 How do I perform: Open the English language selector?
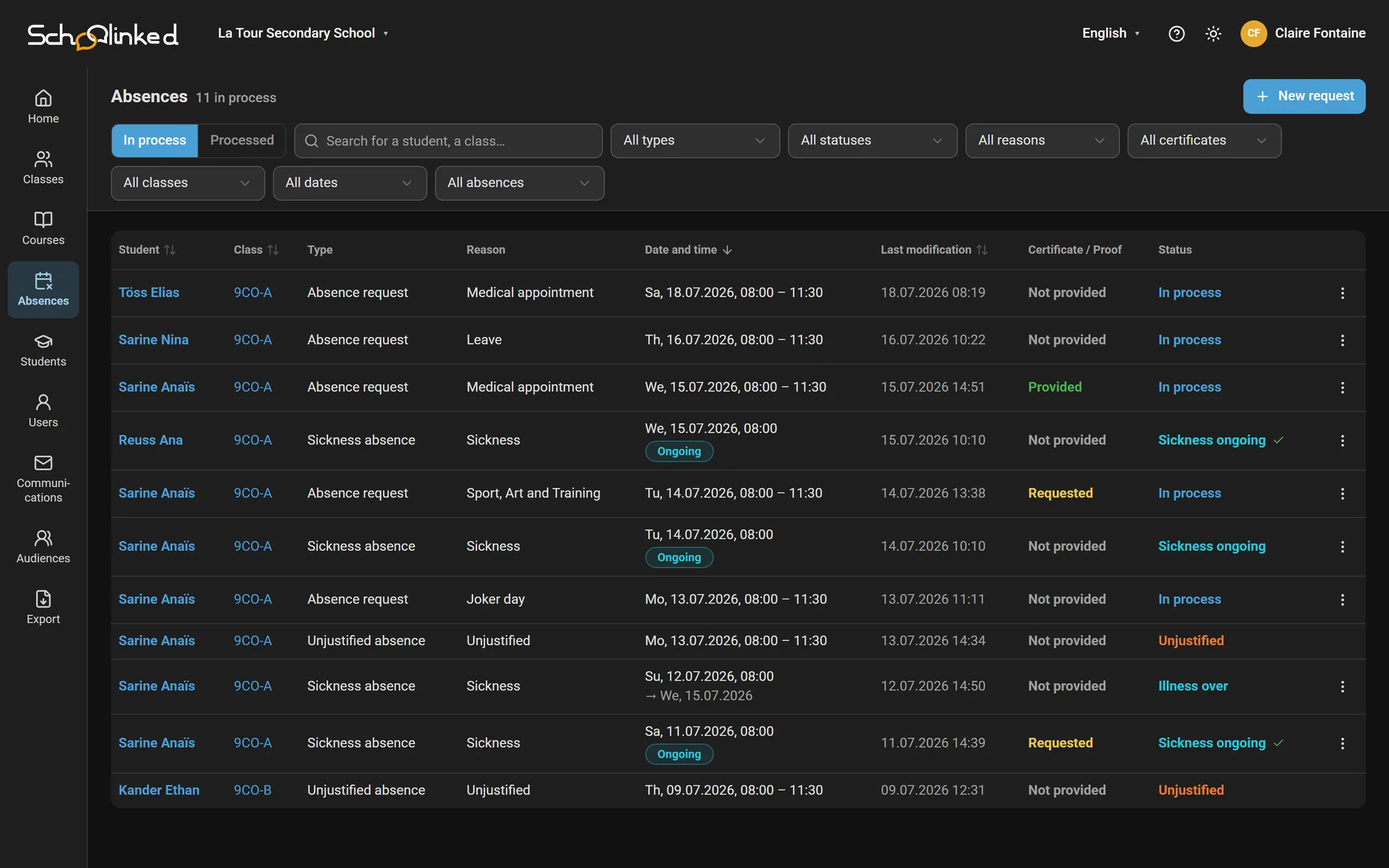[x=1111, y=33]
